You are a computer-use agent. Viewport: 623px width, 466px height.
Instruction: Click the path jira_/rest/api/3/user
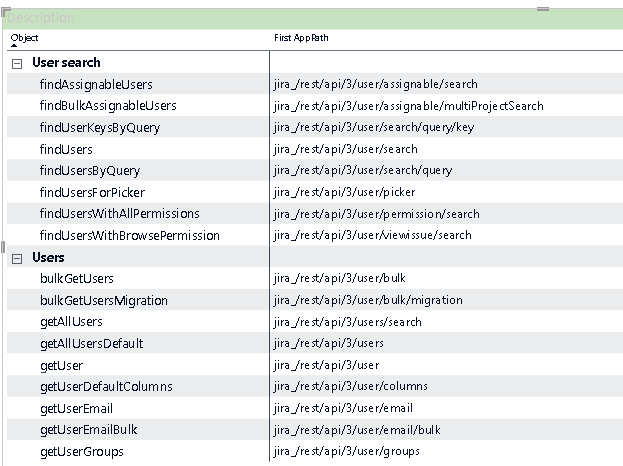pos(326,365)
